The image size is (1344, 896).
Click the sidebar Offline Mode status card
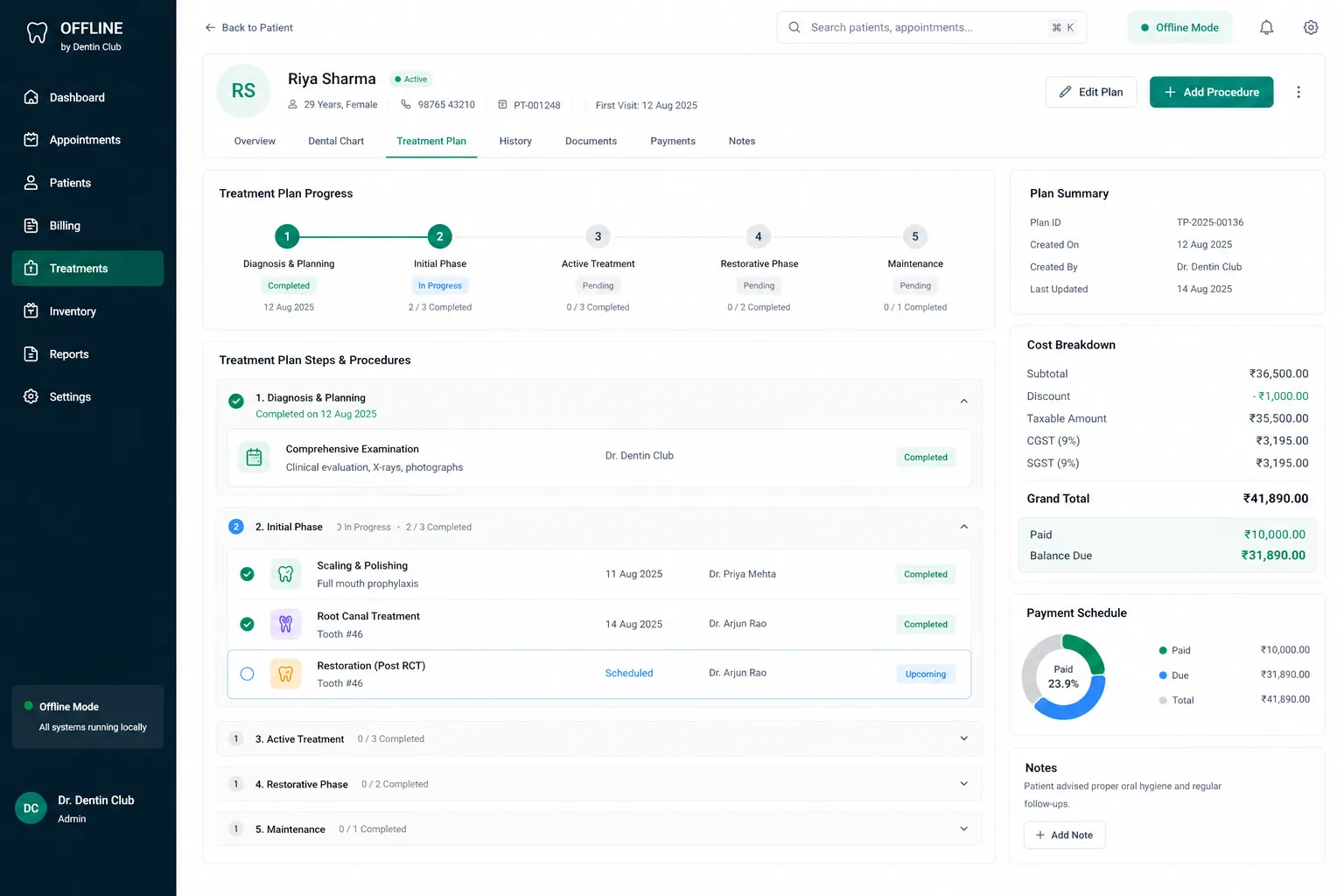(x=87, y=717)
